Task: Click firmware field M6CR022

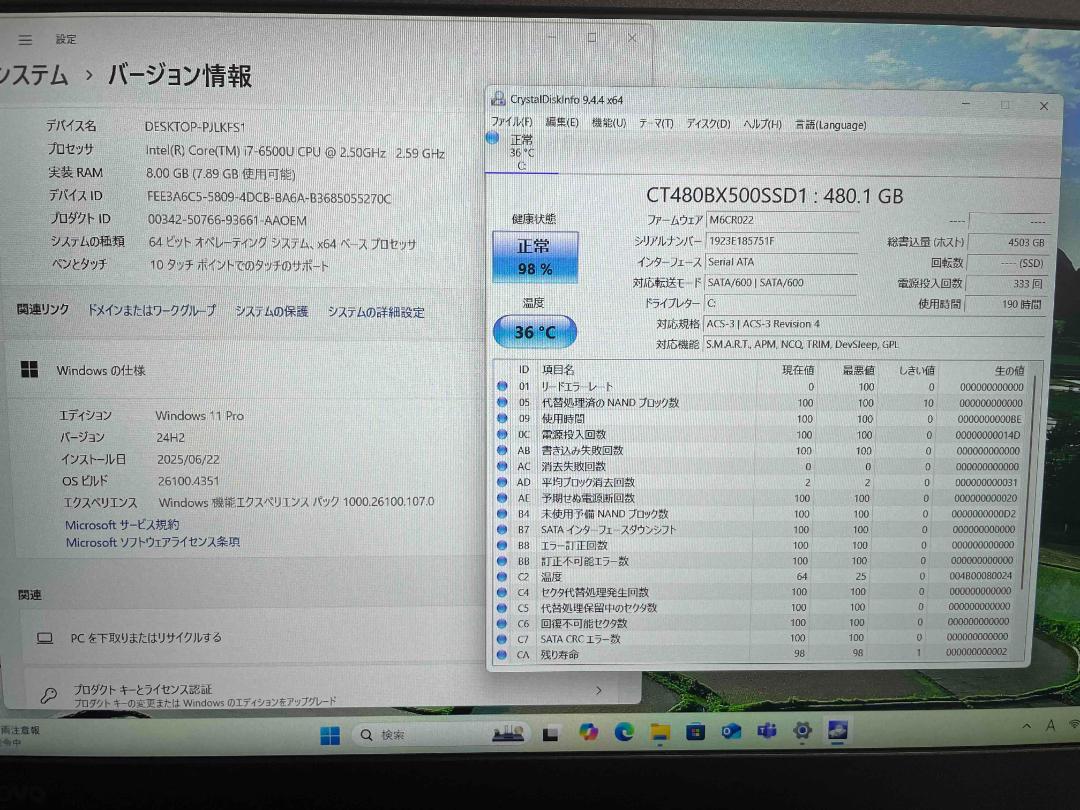Action: (x=782, y=220)
